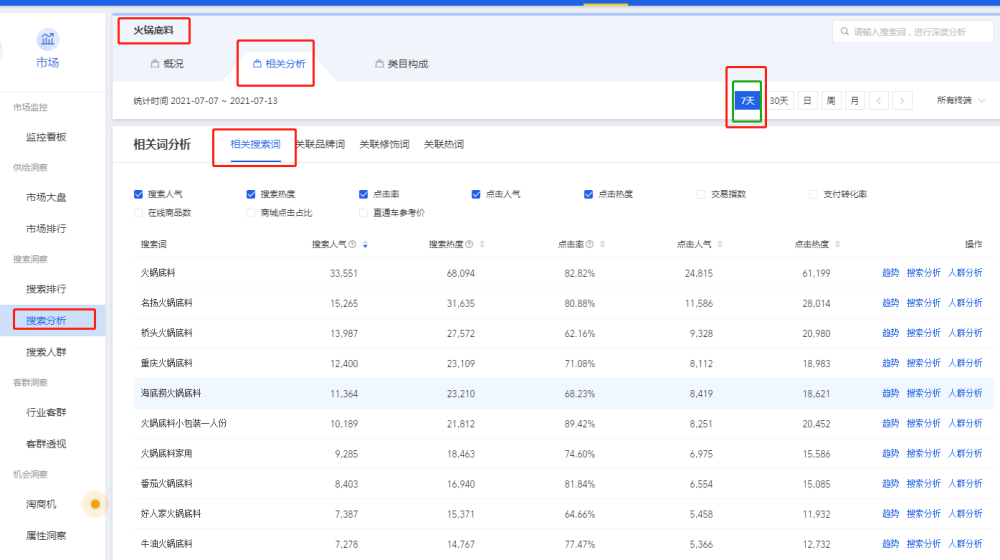The width and height of the screenshot is (1000, 560).
Task: Go to next date period arrow
Action: (x=902, y=101)
